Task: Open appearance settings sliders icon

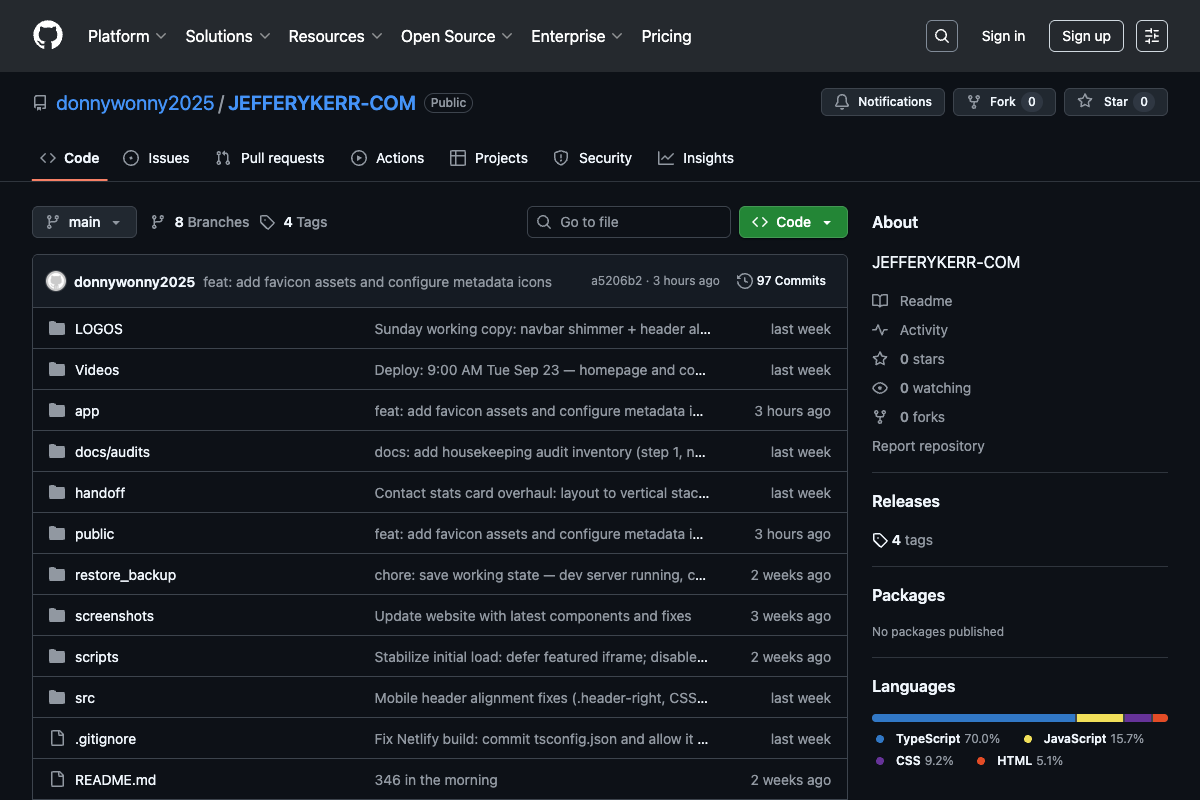Action: coord(1152,36)
